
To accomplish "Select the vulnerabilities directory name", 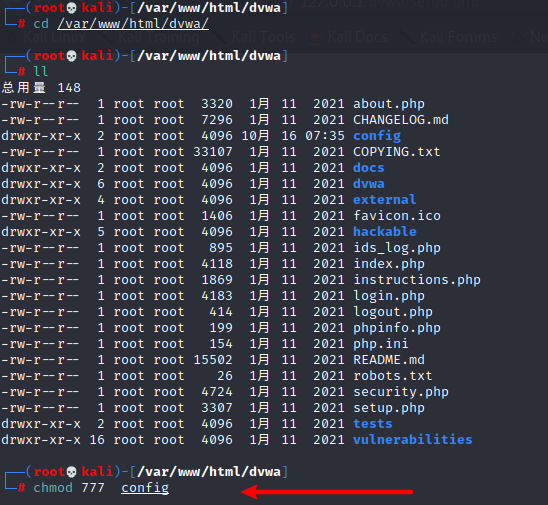I will pos(413,440).
